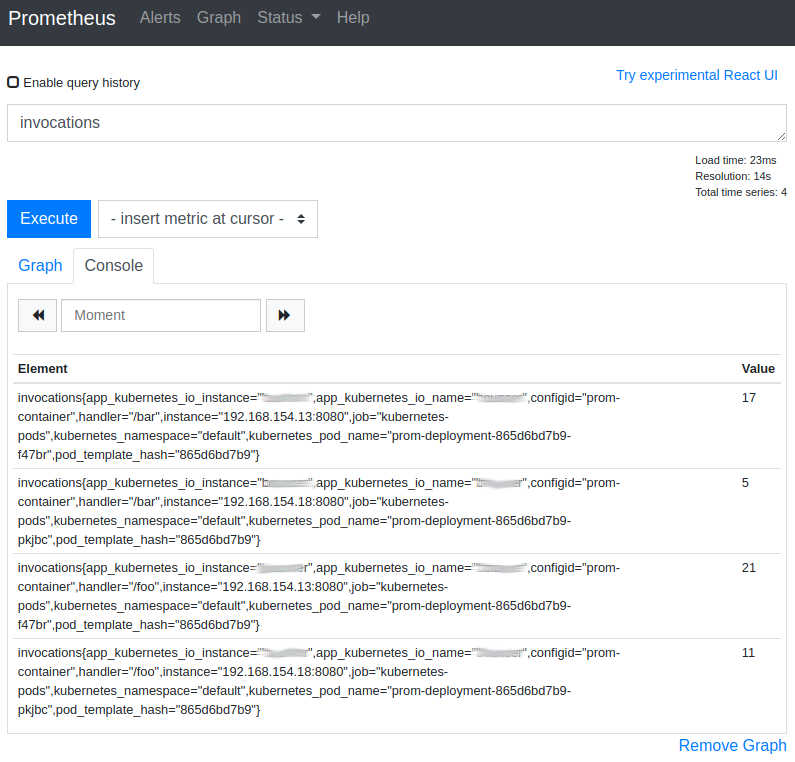Click the Enable query history label
Screen dimensions: 795x762
pyautogui.click(x=82, y=83)
